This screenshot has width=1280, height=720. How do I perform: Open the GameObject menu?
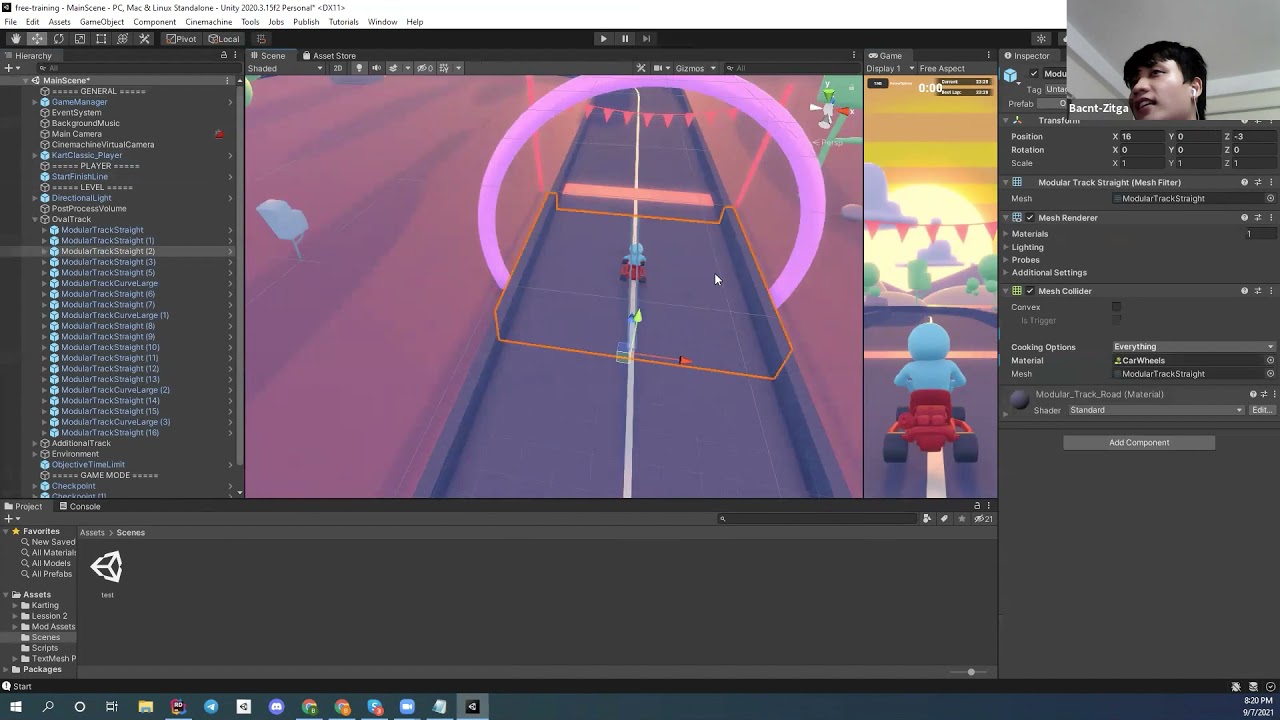point(101,22)
